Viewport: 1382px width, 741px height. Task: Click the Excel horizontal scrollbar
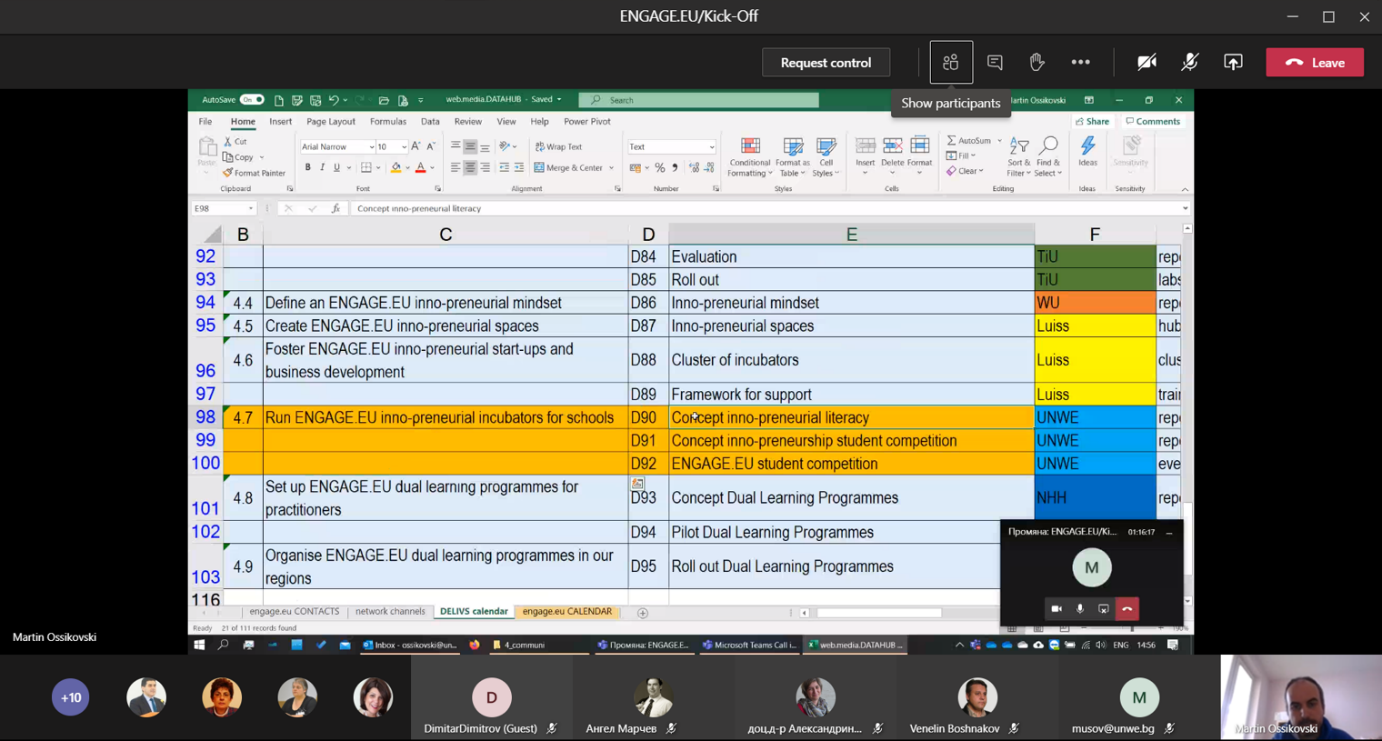[x=879, y=613]
